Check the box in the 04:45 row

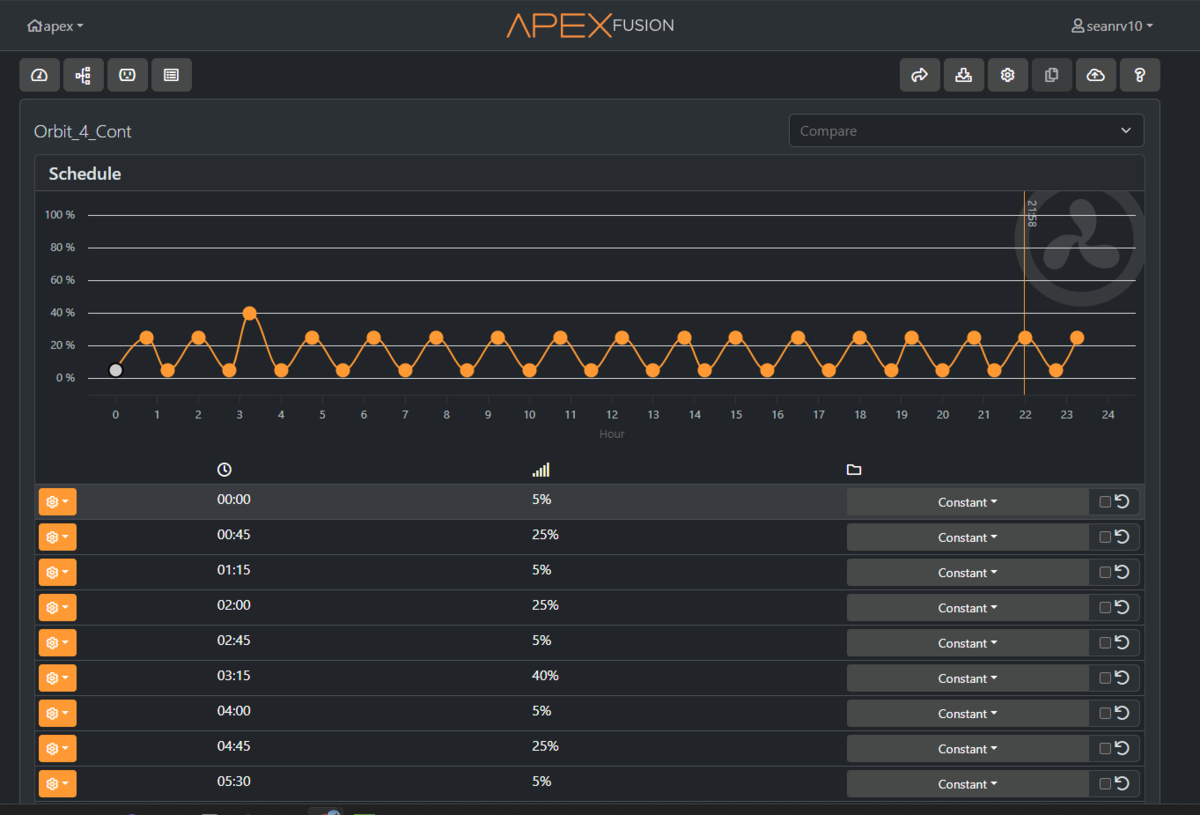[1105, 749]
